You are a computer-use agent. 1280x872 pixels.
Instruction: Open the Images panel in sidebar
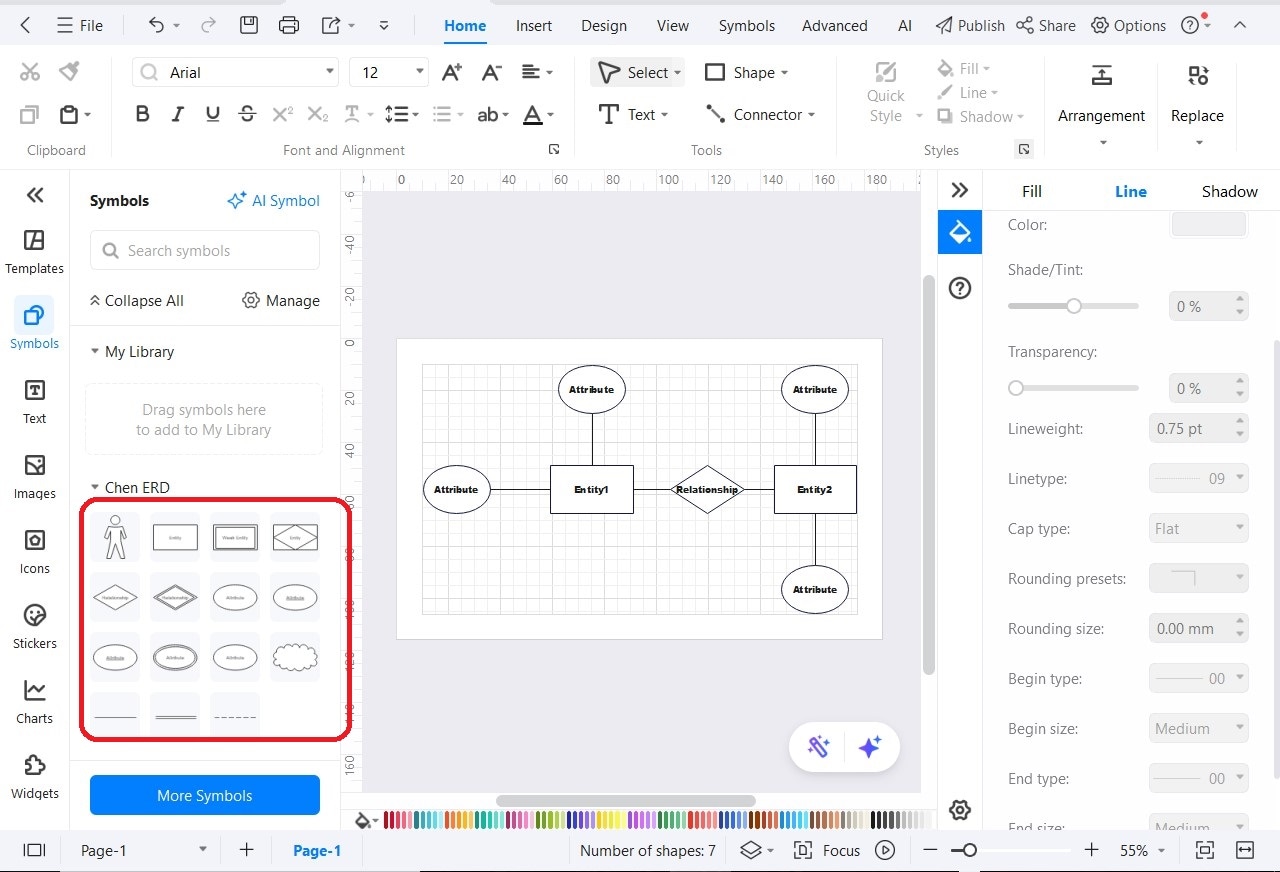(34, 477)
